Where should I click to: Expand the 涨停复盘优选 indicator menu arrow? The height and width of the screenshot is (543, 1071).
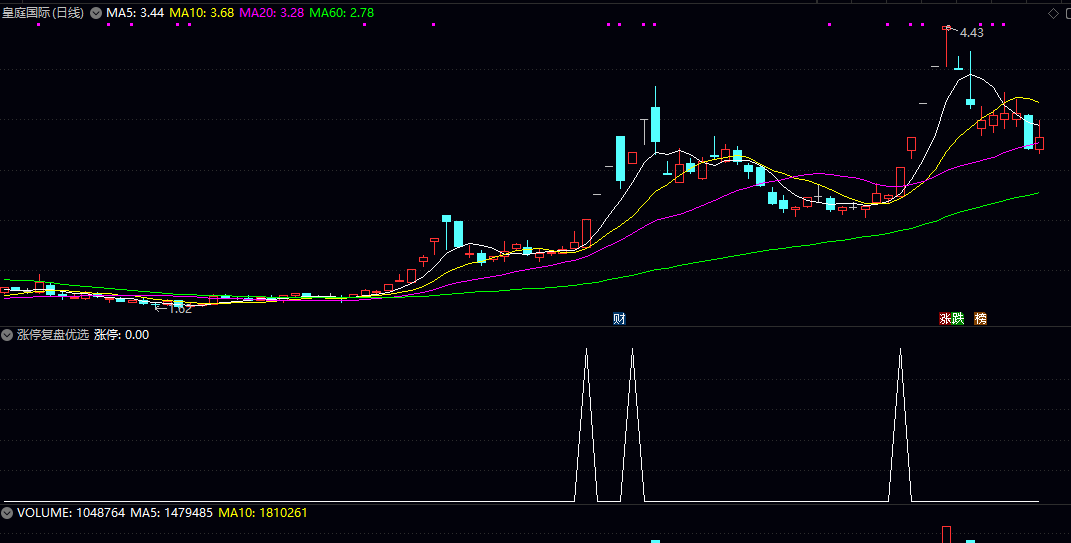coord(7,335)
